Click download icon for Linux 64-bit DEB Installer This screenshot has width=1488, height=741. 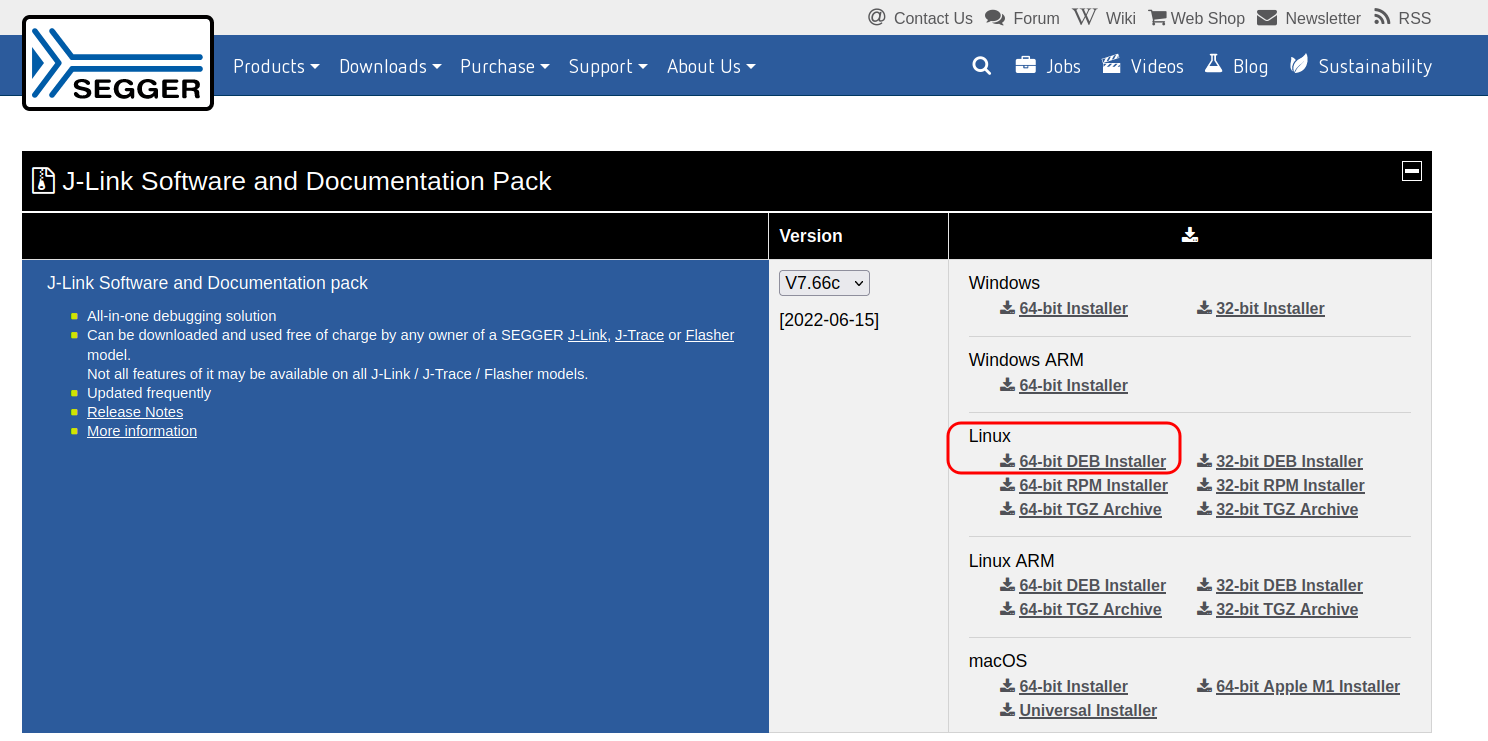[1008, 461]
